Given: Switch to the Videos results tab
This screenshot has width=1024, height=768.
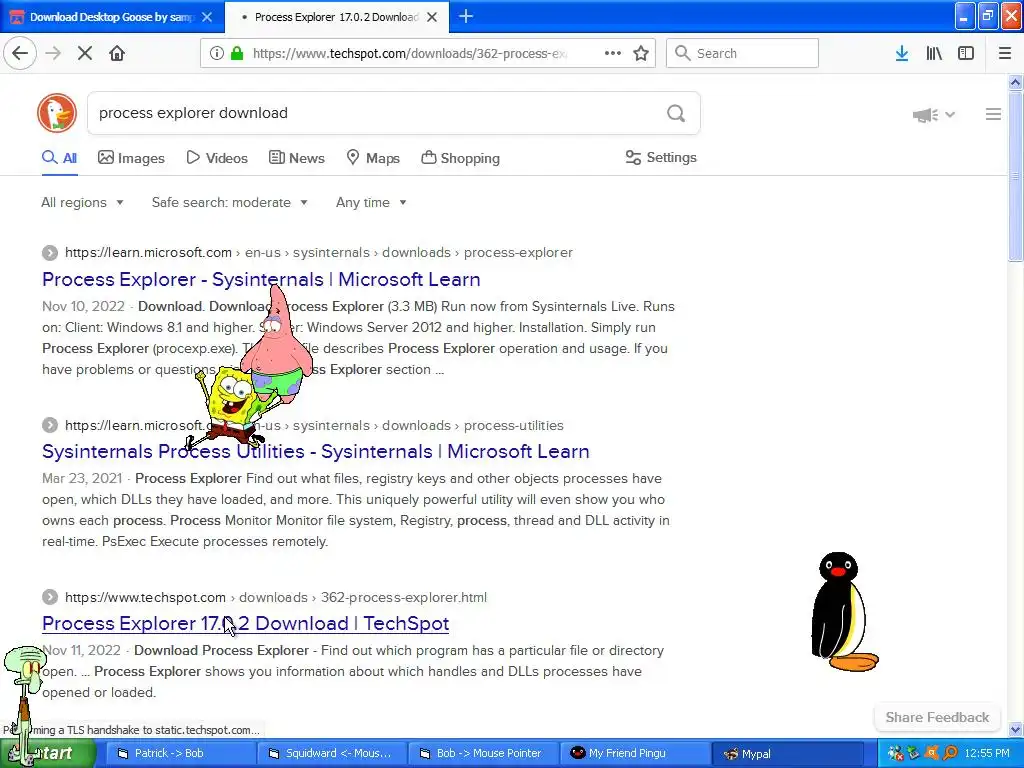Looking at the screenshot, I should (x=217, y=158).
